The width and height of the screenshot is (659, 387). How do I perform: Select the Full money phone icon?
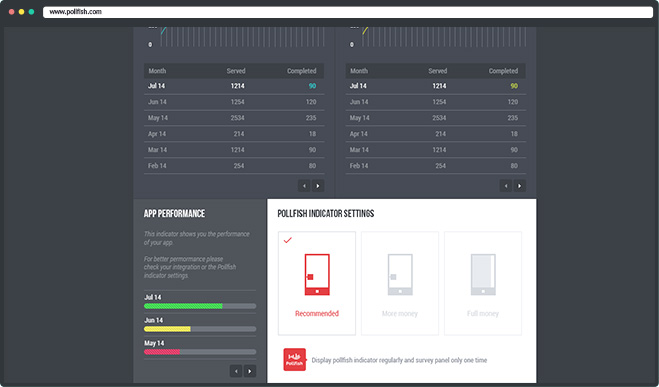coord(483,275)
